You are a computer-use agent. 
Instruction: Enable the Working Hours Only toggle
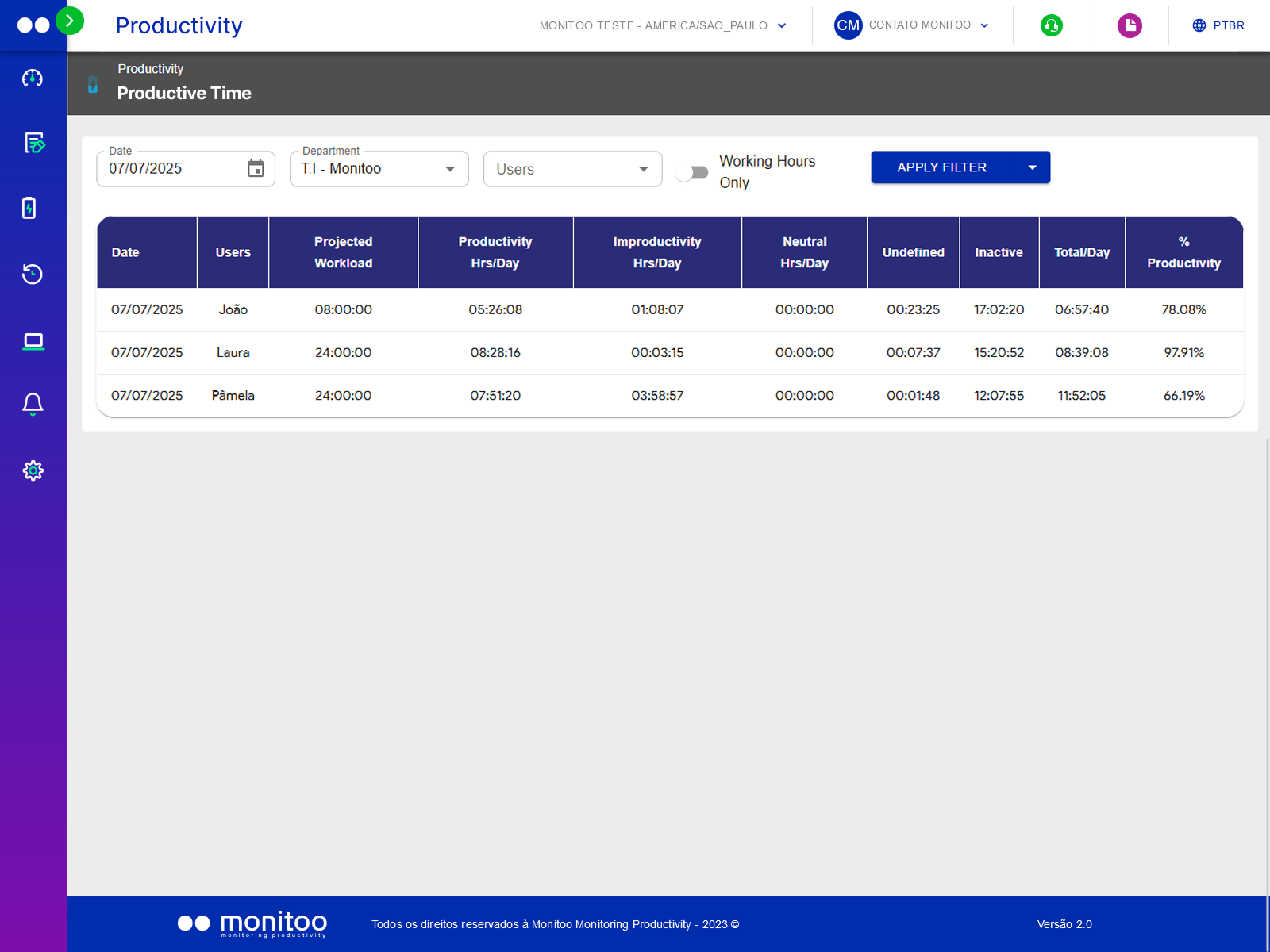click(x=691, y=171)
